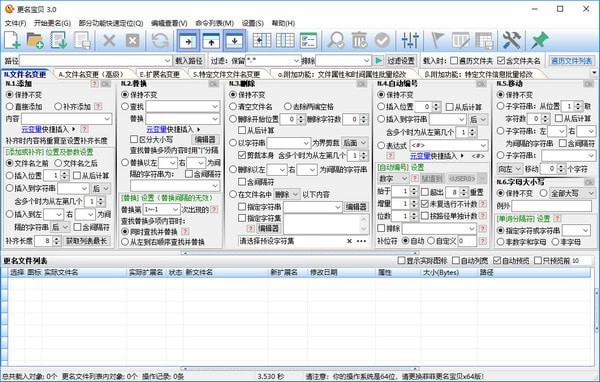Open the 开始更名(G) menu
The width and height of the screenshot is (600, 382).
[x=52, y=23]
